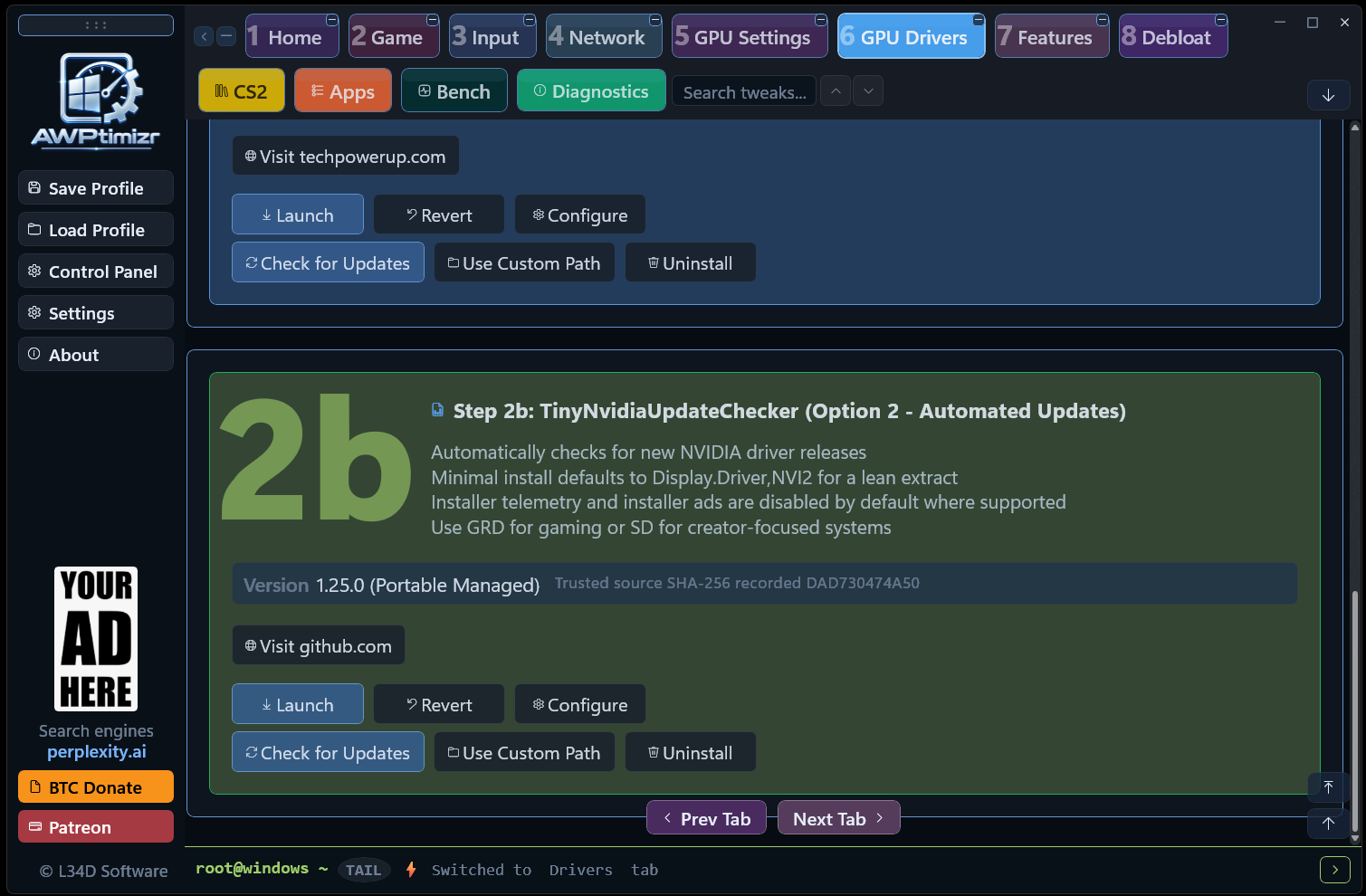
Task: Click the minus icon on GPU Settings tab
Action: 821,20
